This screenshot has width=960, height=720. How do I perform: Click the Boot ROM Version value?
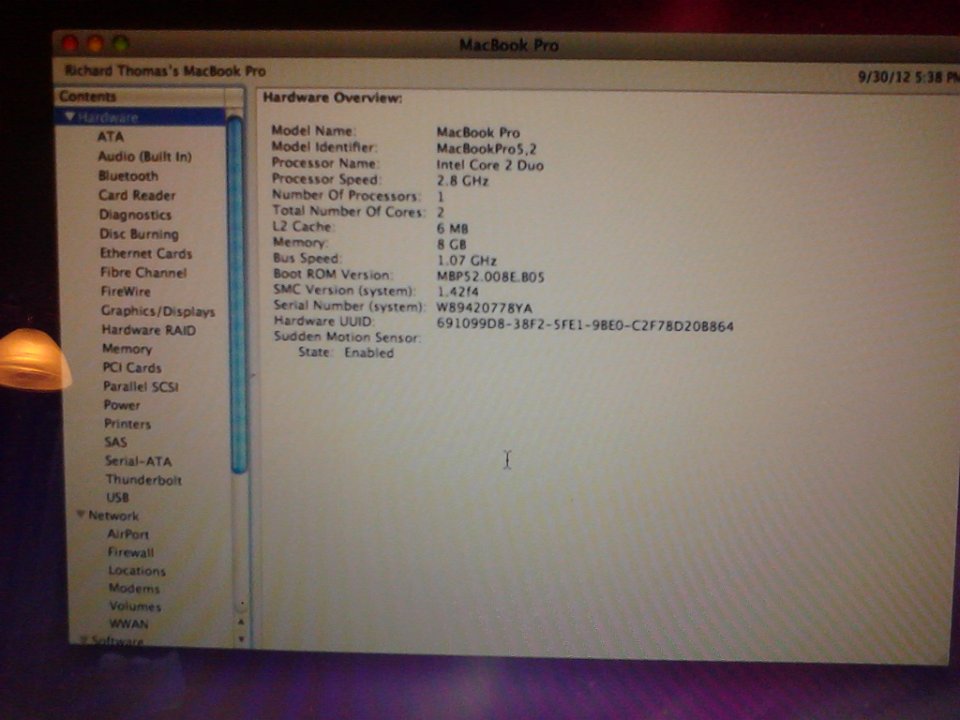[x=490, y=277]
